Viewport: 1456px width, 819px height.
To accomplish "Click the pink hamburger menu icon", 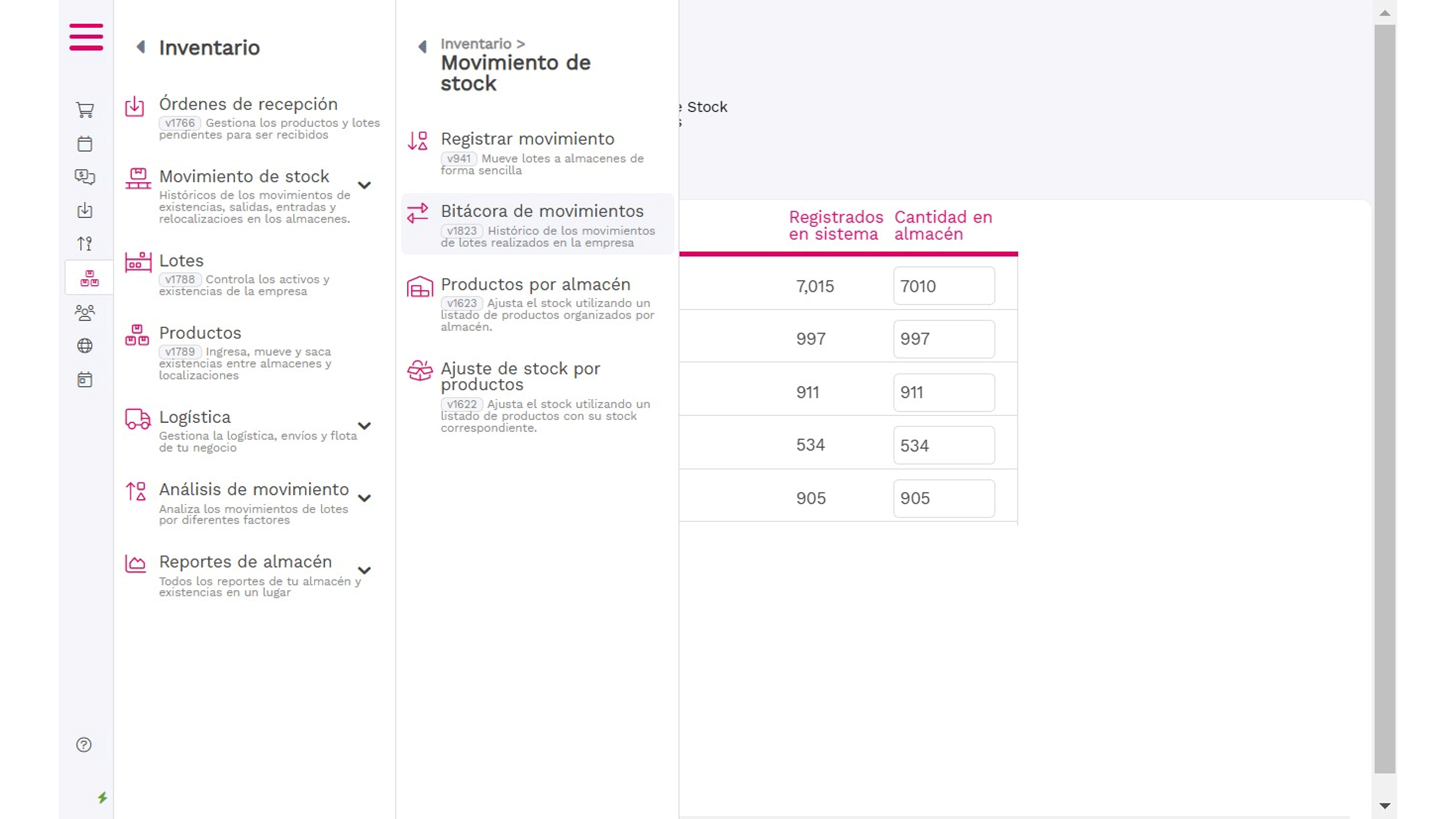I will click(86, 37).
